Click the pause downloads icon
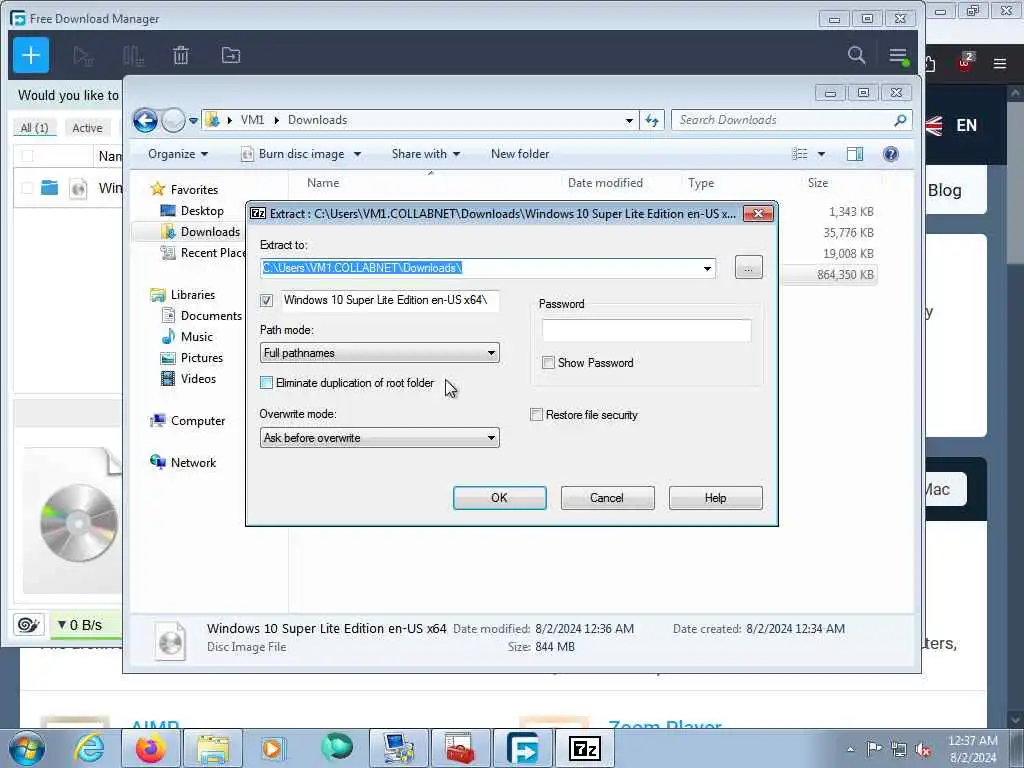This screenshot has width=1024, height=768. tap(133, 56)
